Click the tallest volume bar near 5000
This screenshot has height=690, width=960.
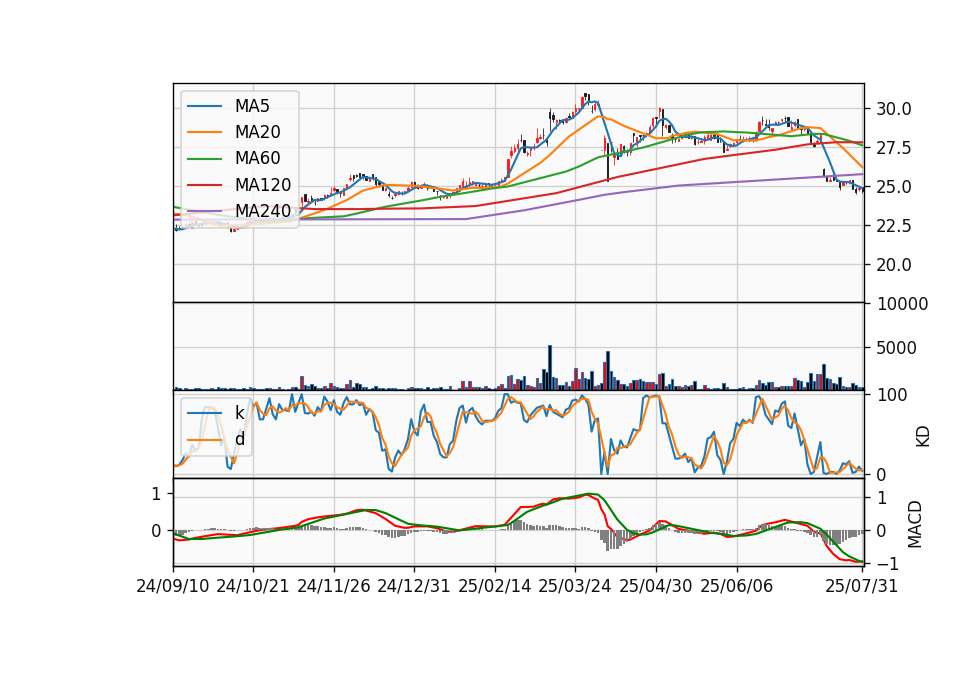click(x=550, y=367)
